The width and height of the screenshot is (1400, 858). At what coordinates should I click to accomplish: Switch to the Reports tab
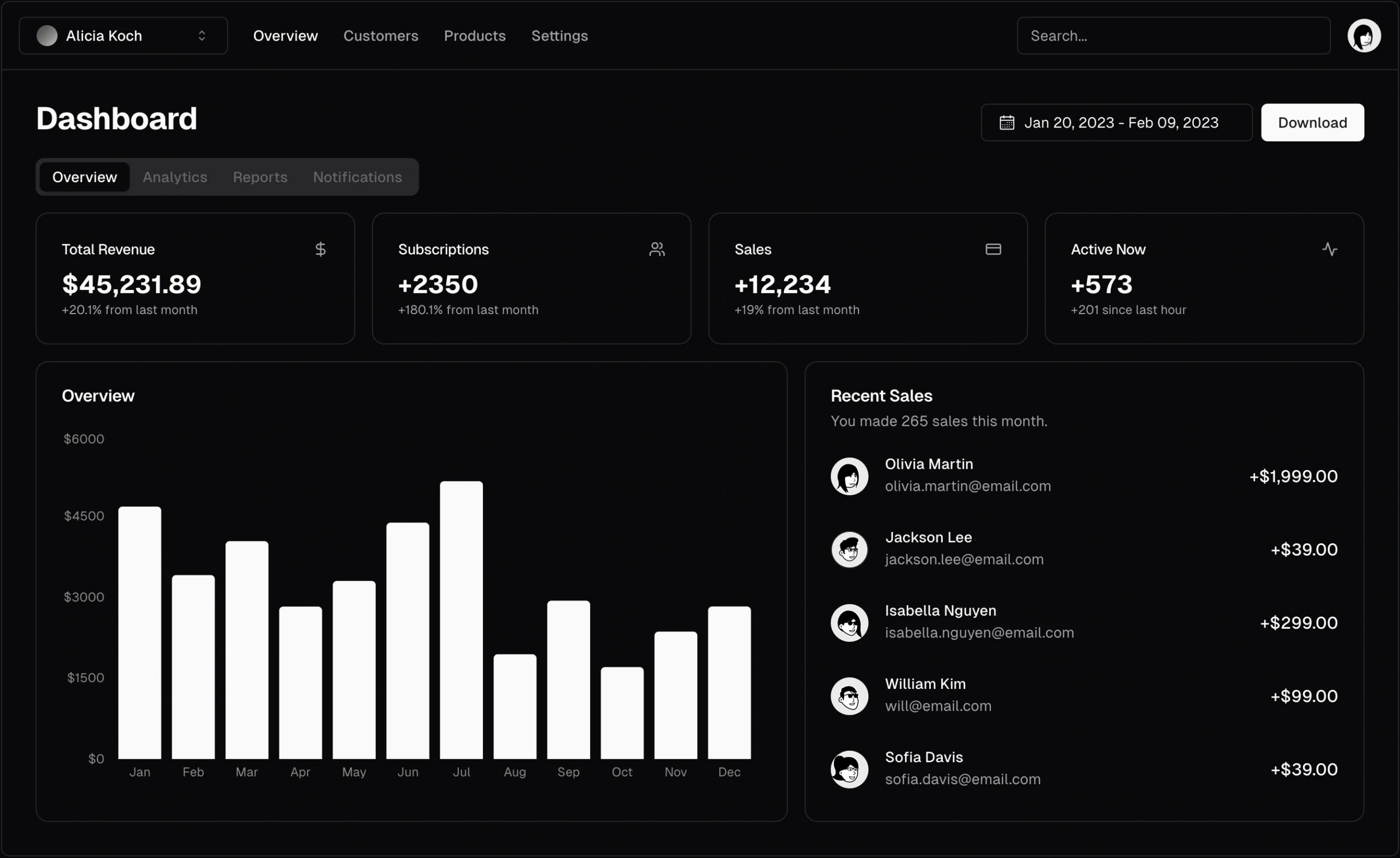[x=260, y=177]
